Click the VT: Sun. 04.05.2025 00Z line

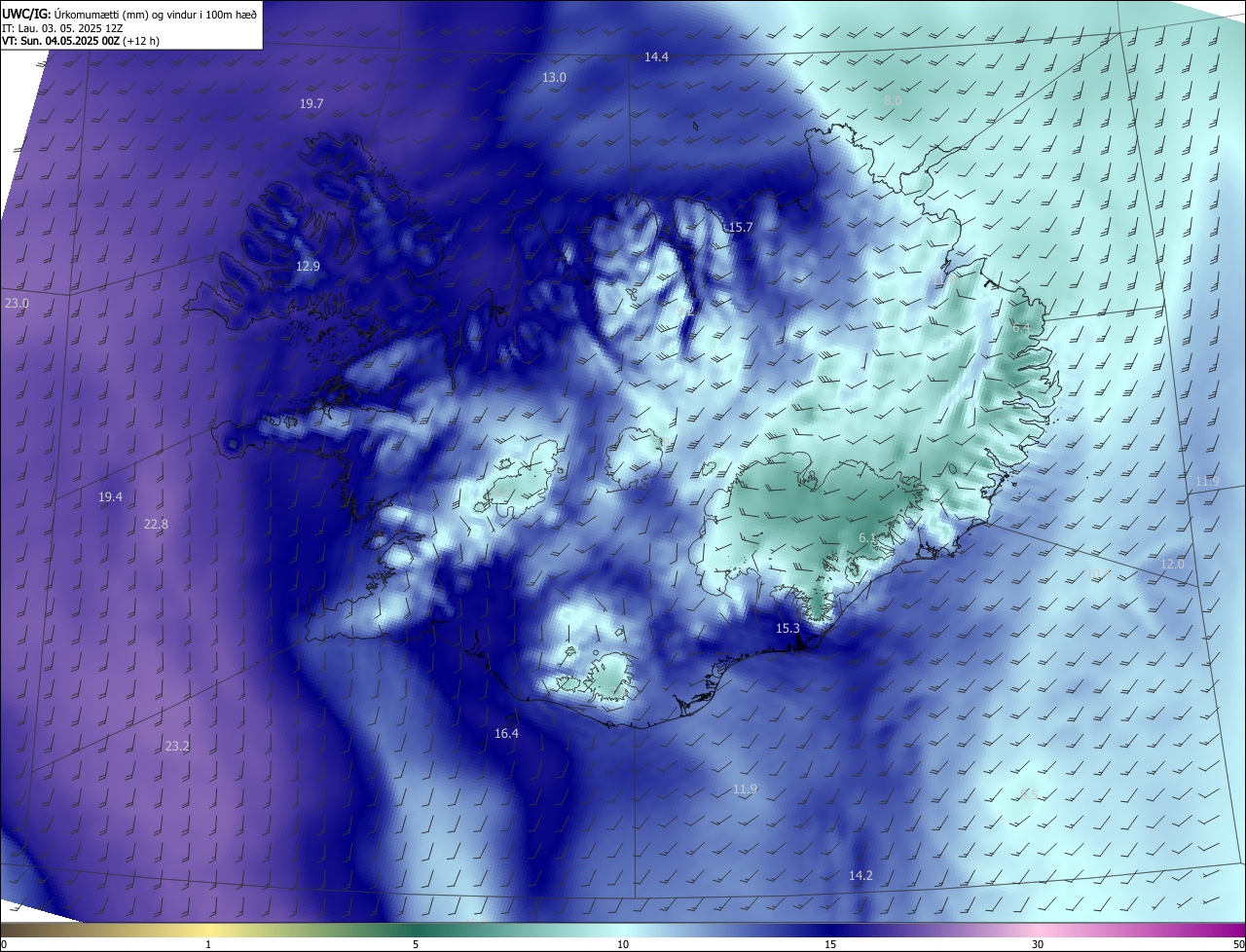click(81, 41)
